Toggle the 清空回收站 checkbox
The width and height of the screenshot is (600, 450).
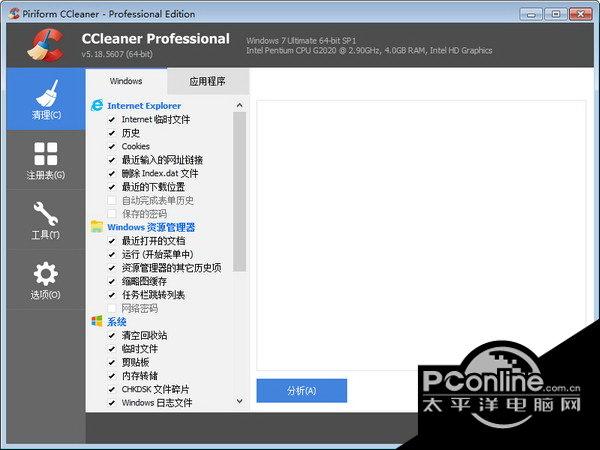click(112, 335)
